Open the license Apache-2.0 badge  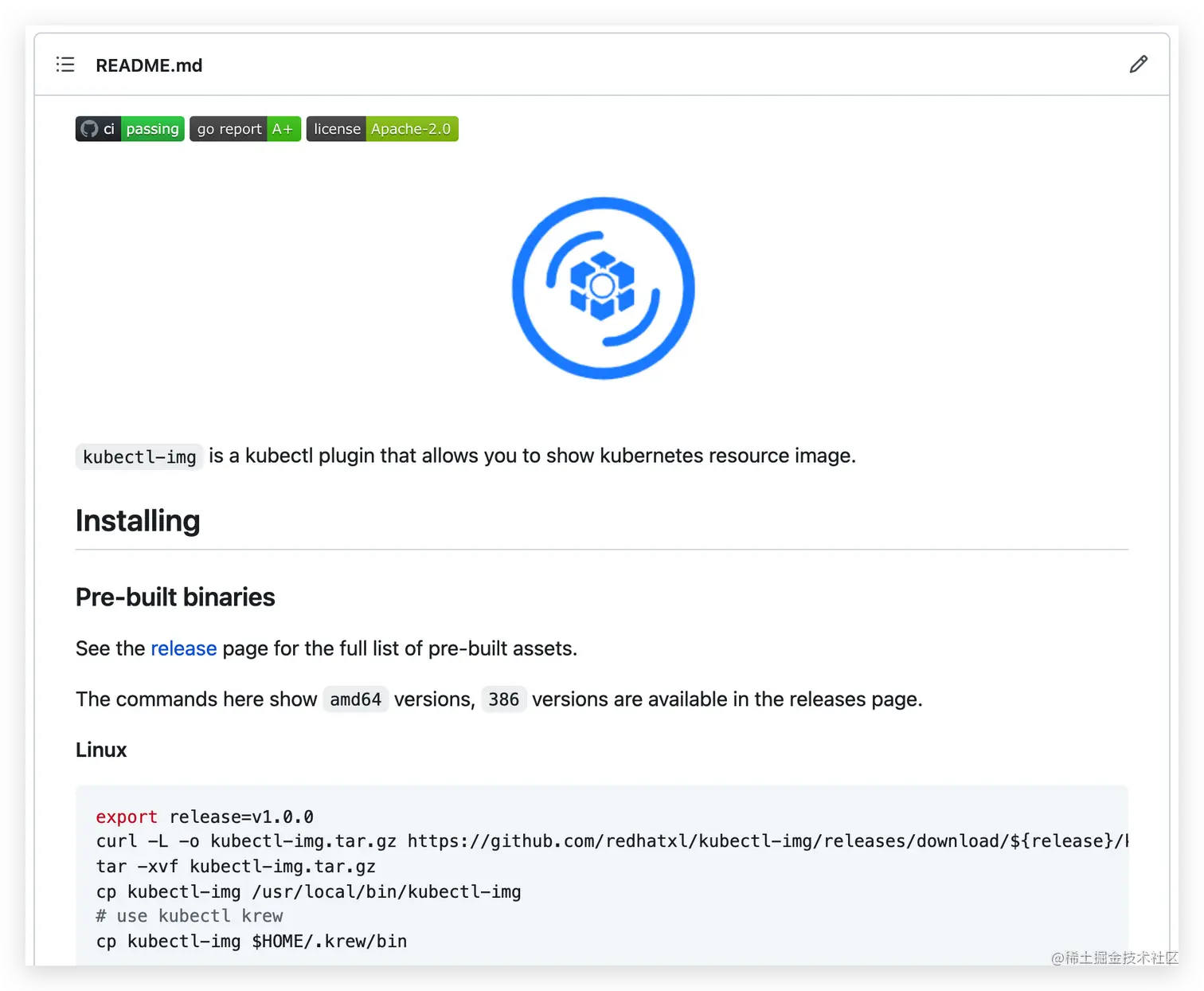tap(382, 129)
